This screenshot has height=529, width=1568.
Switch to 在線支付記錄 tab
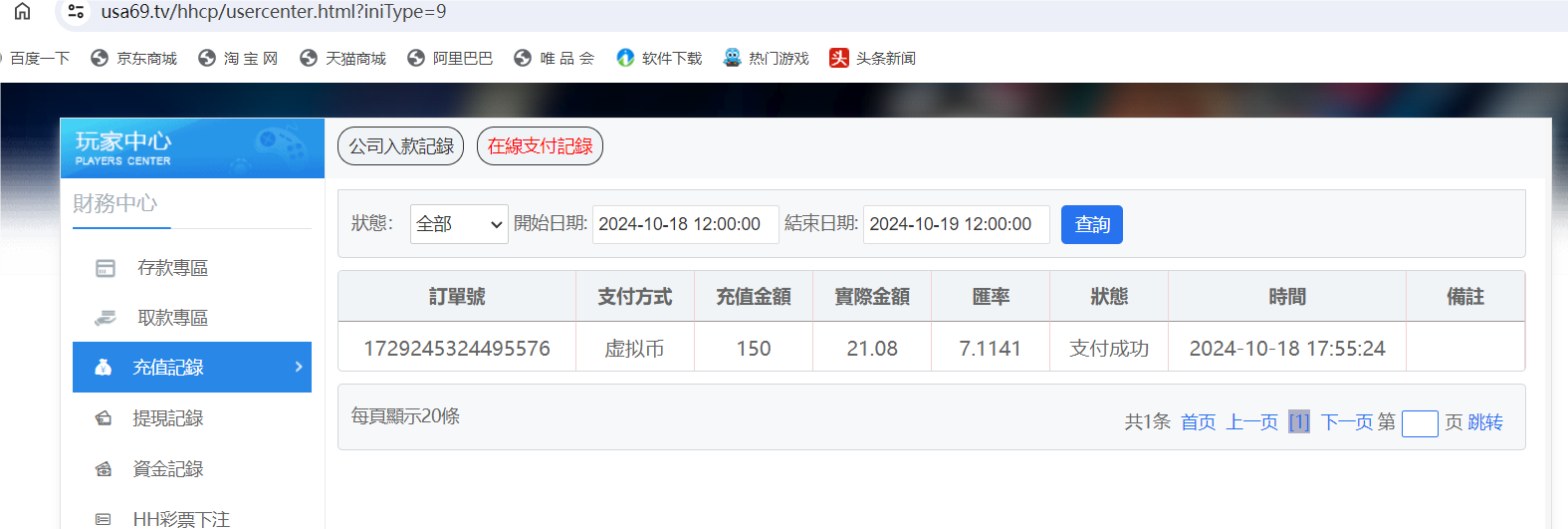540,146
